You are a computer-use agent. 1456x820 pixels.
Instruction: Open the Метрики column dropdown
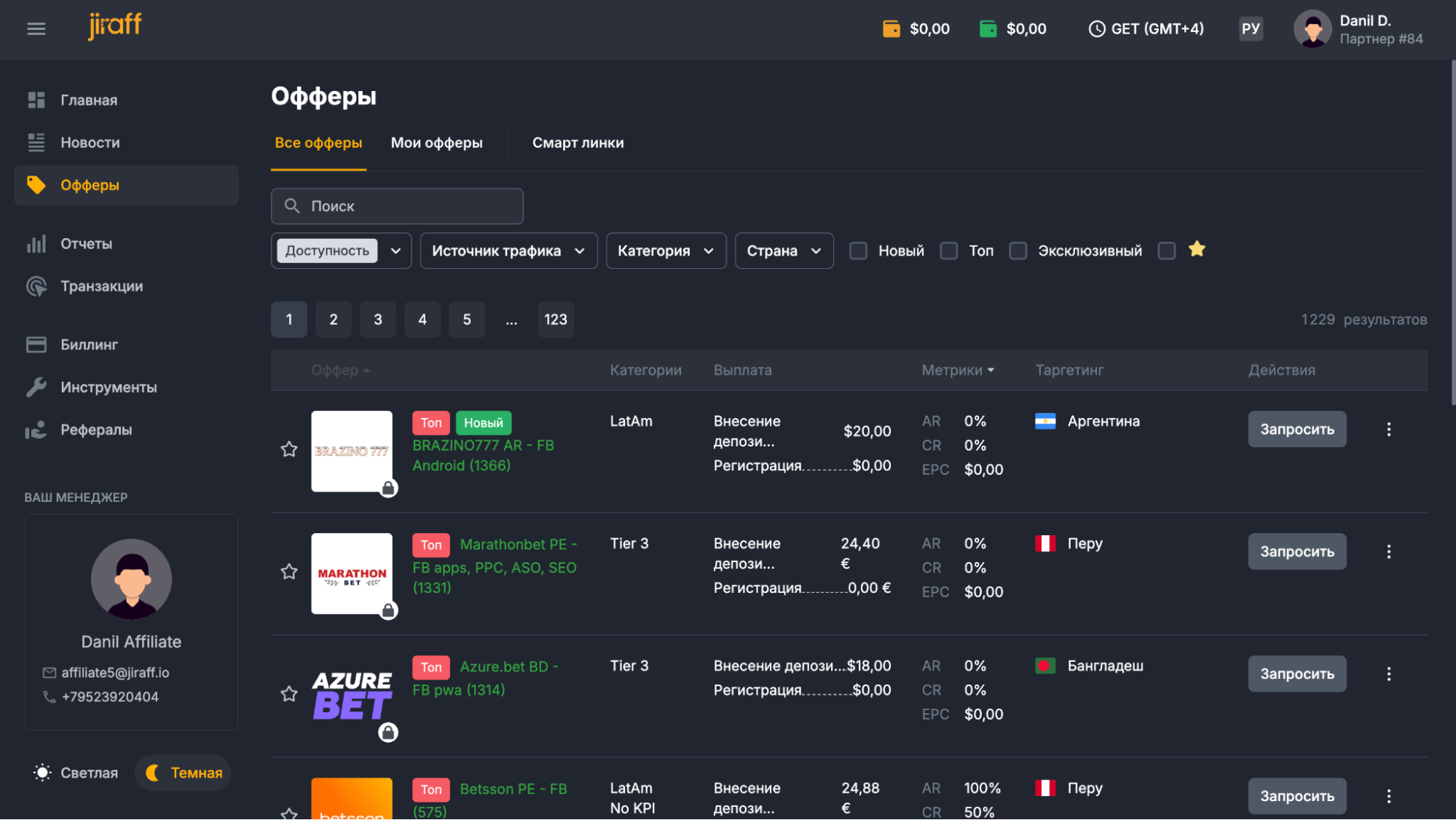coord(958,371)
